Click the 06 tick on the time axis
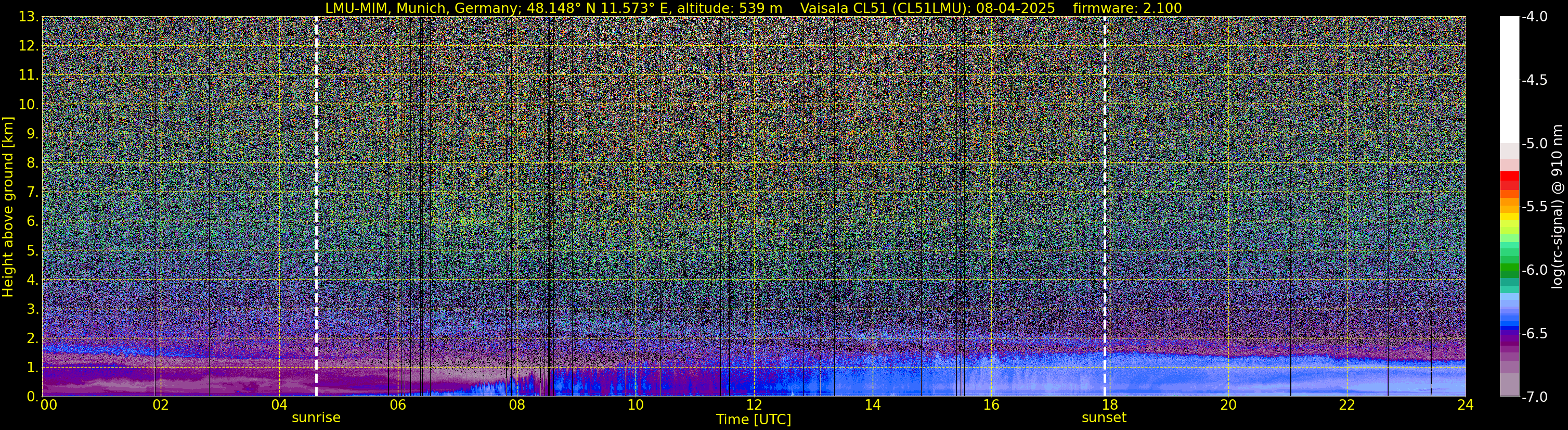Viewport: 1568px width, 430px height. click(x=397, y=405)
